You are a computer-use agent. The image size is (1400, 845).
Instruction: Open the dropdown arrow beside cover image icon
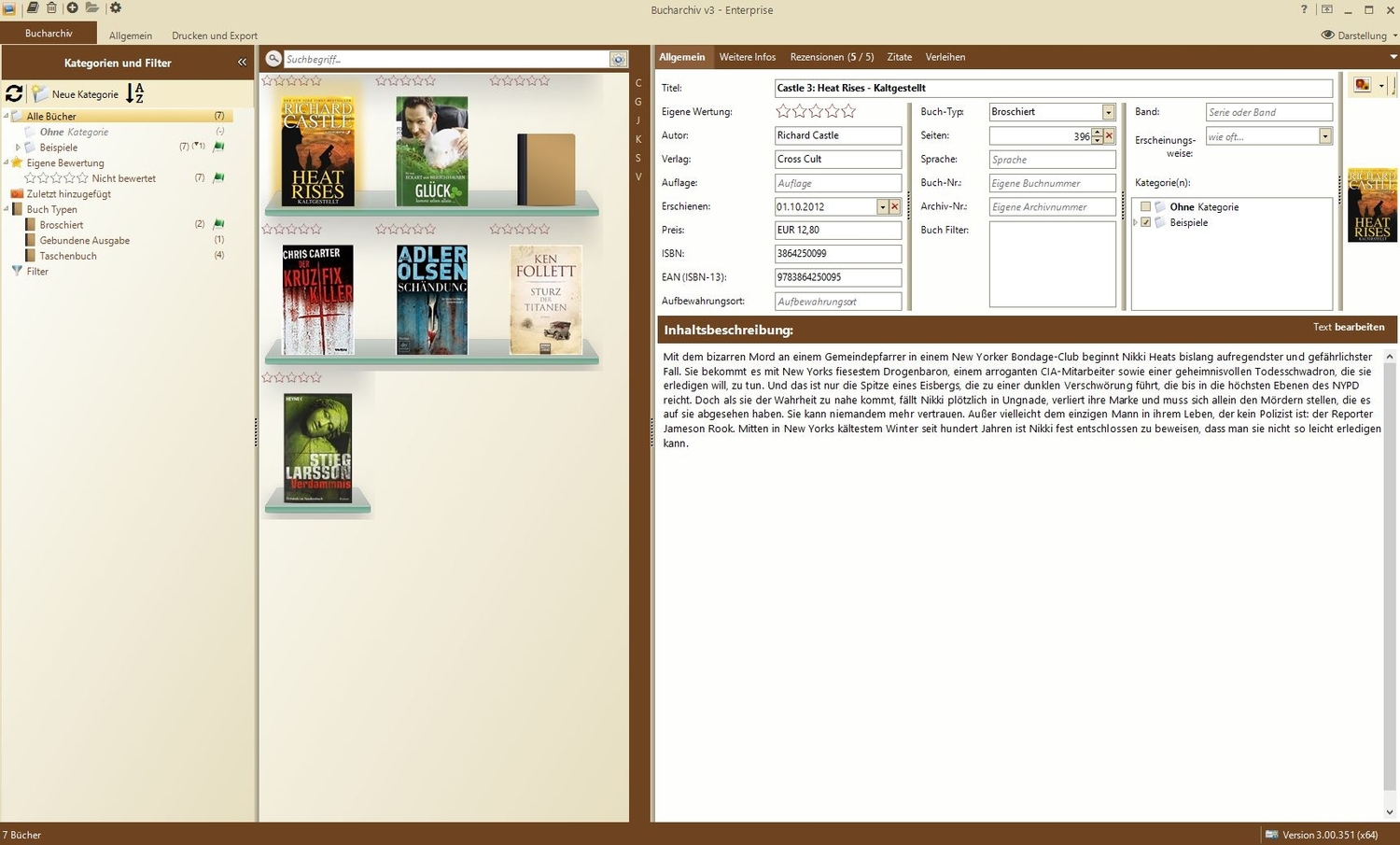1381,85
